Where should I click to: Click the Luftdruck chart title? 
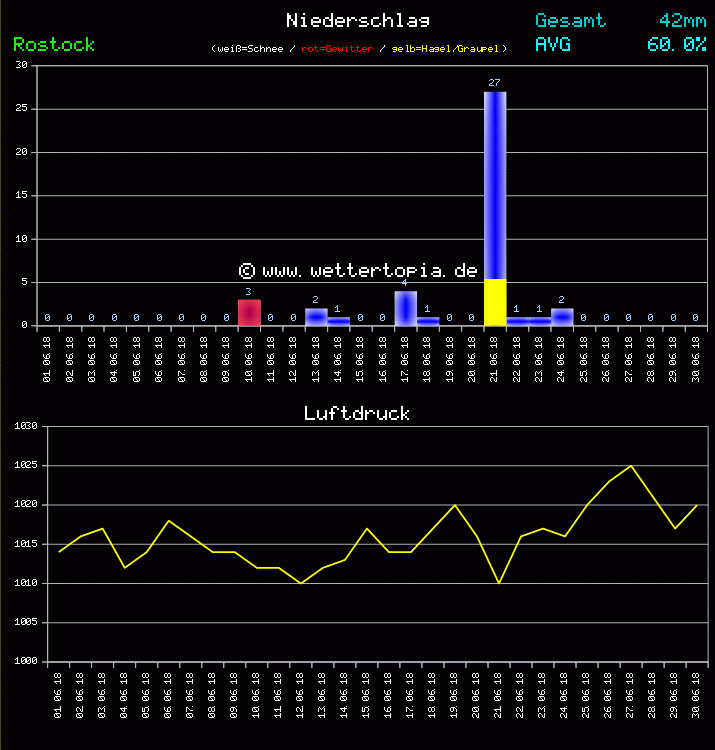357,413
